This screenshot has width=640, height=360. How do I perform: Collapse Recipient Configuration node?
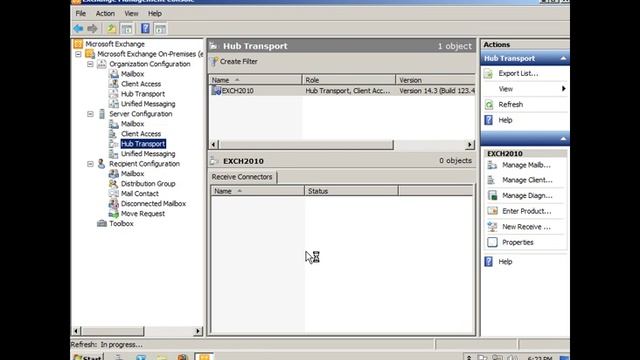click(x=90, y=164)
